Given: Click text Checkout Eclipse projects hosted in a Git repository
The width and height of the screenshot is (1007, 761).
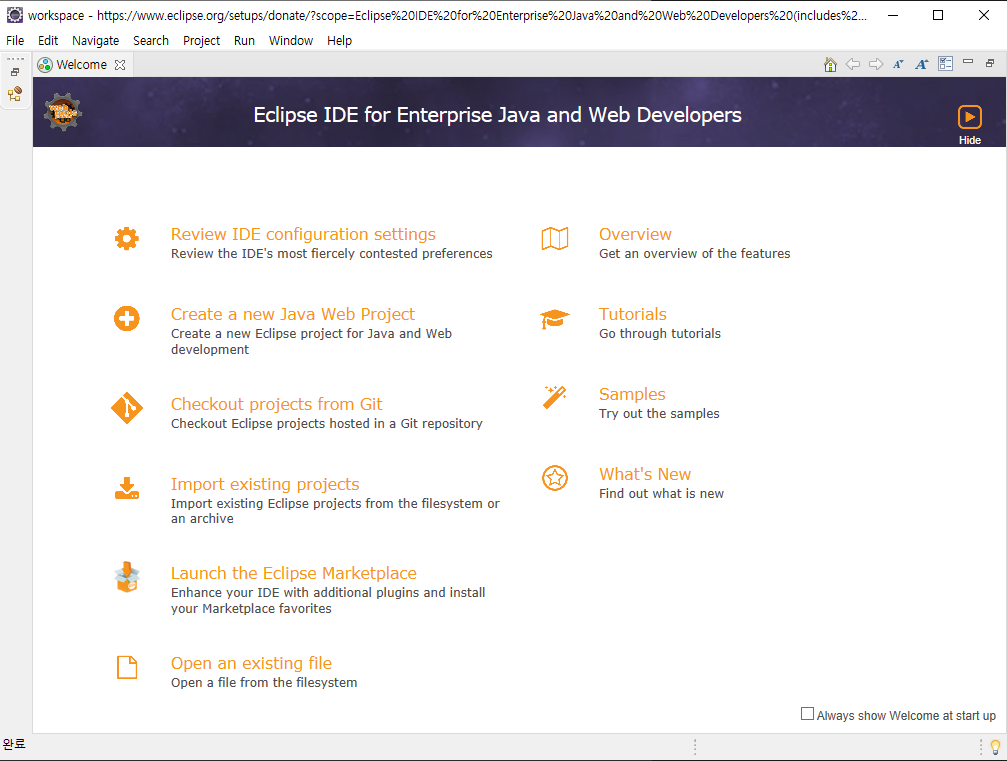Looking at the screenshot, I should click(x=326, y=423).
